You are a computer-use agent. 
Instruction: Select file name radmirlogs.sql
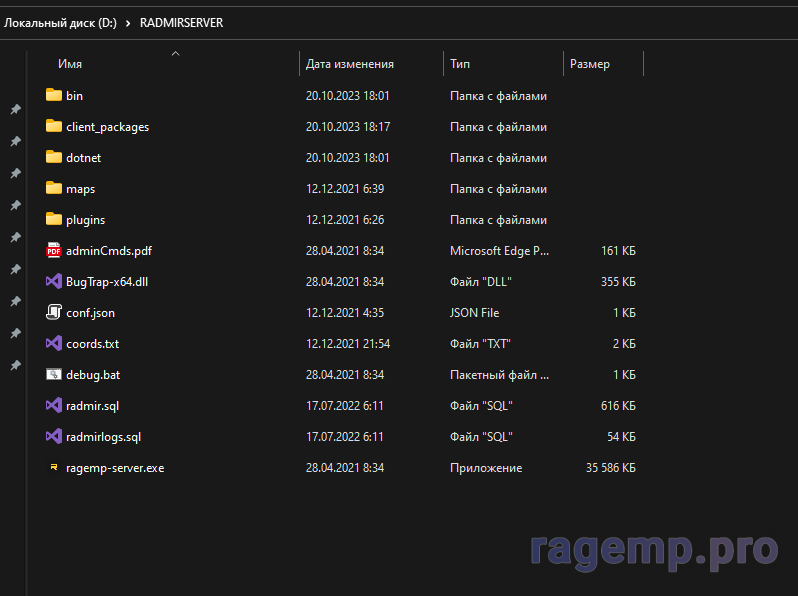tap(103, 437)
